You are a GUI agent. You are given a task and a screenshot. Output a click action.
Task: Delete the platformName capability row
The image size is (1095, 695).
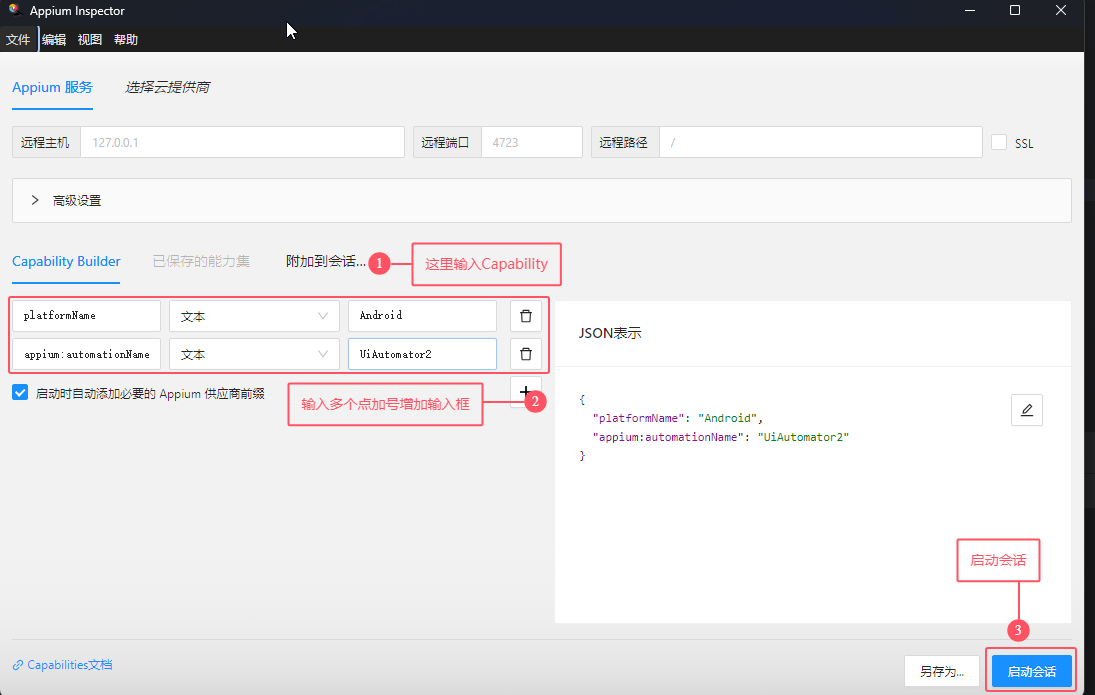526,316
